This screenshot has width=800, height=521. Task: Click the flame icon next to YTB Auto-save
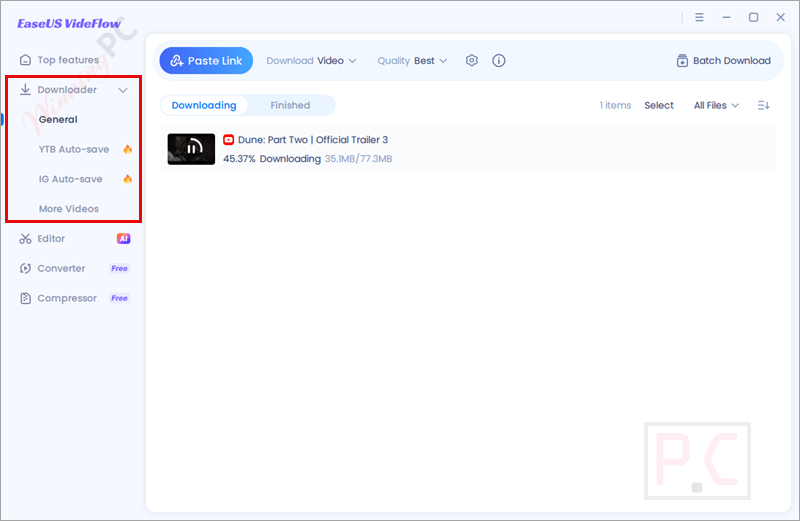(x=128, y=149)
